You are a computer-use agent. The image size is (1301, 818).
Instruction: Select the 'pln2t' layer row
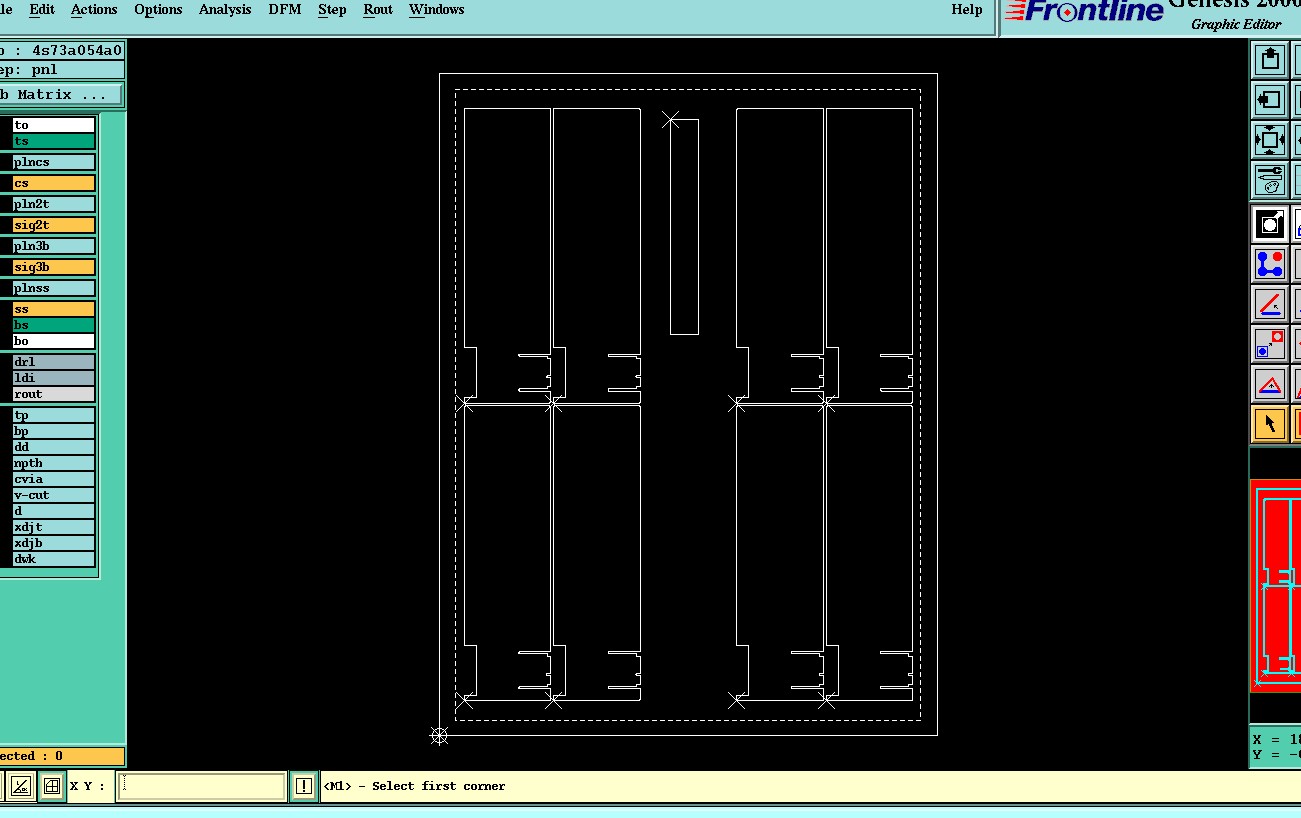tap(54, 204)
